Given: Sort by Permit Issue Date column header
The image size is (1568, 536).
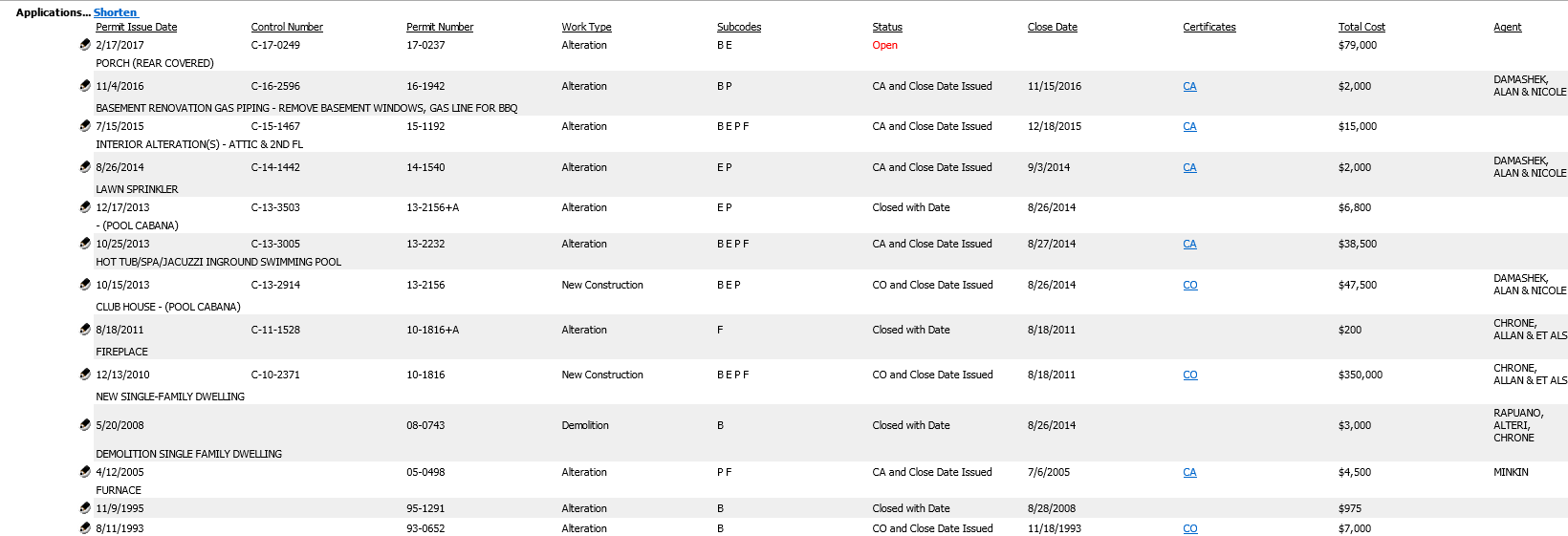Looking at the screenshot, I should click(136, 27).
